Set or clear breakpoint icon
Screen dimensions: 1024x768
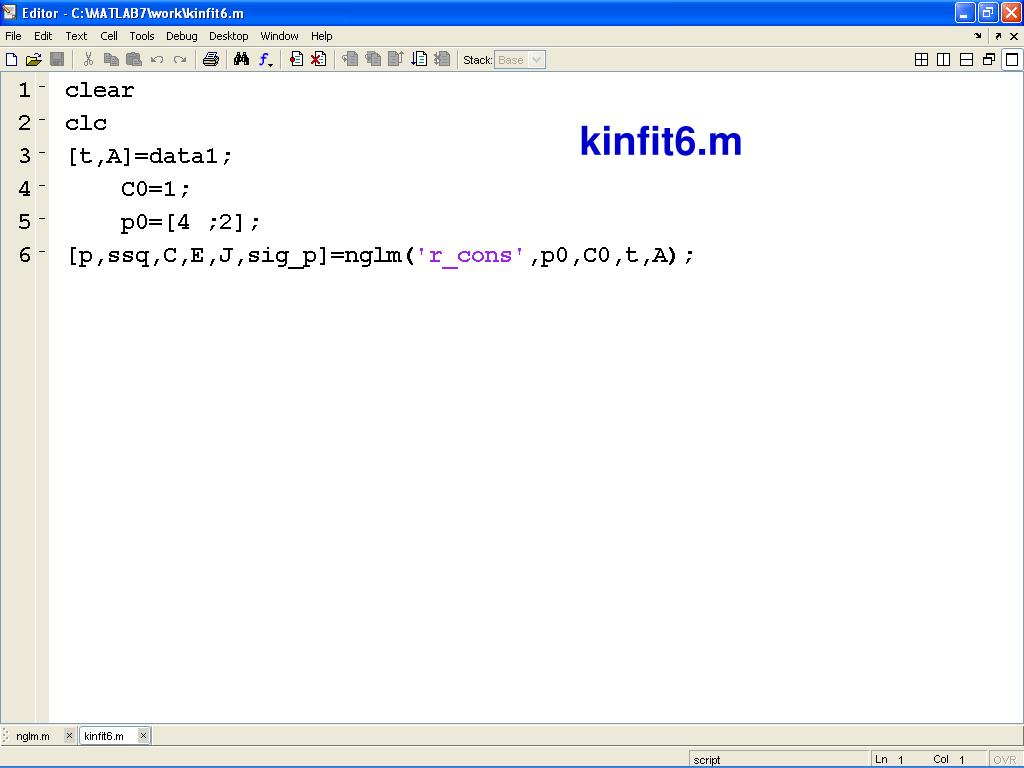tap(296, 60)
